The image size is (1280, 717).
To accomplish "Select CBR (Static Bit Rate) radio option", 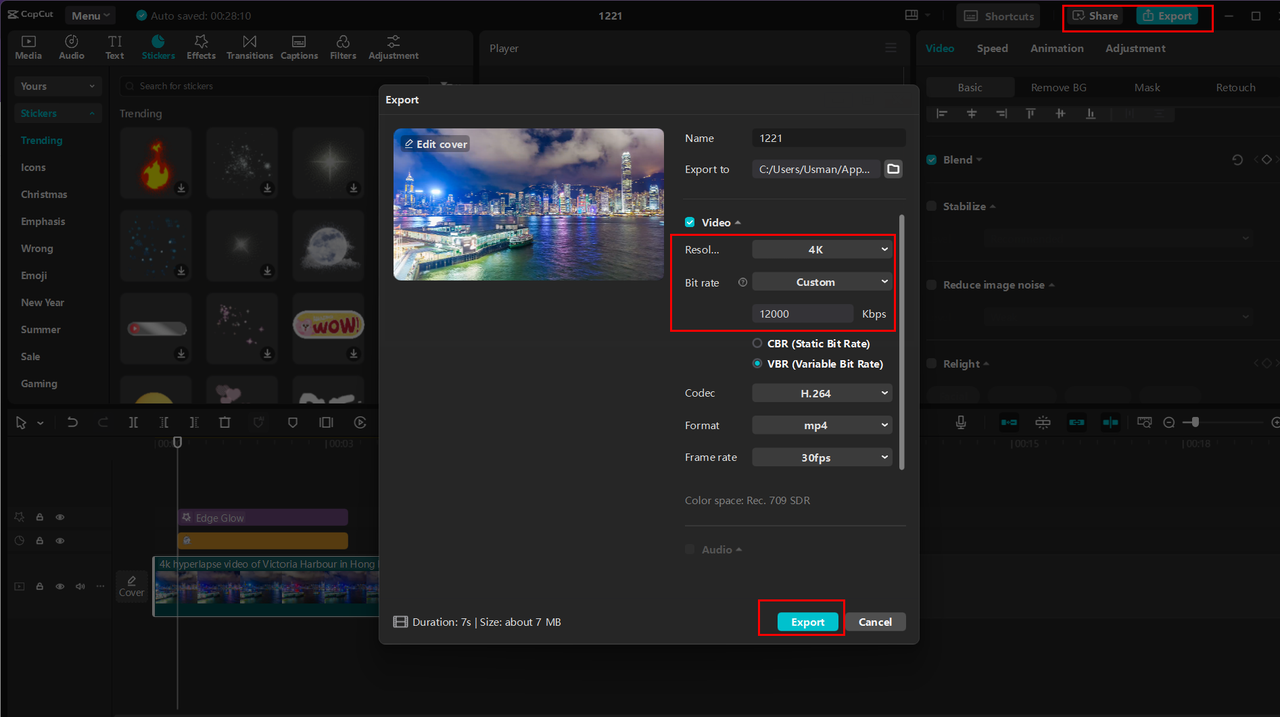I will click(x=757, y=343).
